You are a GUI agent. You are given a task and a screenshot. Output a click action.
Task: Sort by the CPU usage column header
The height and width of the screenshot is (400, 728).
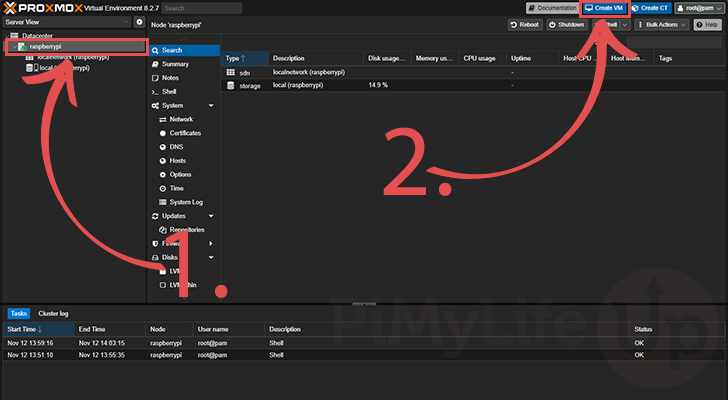coord(481,58)
